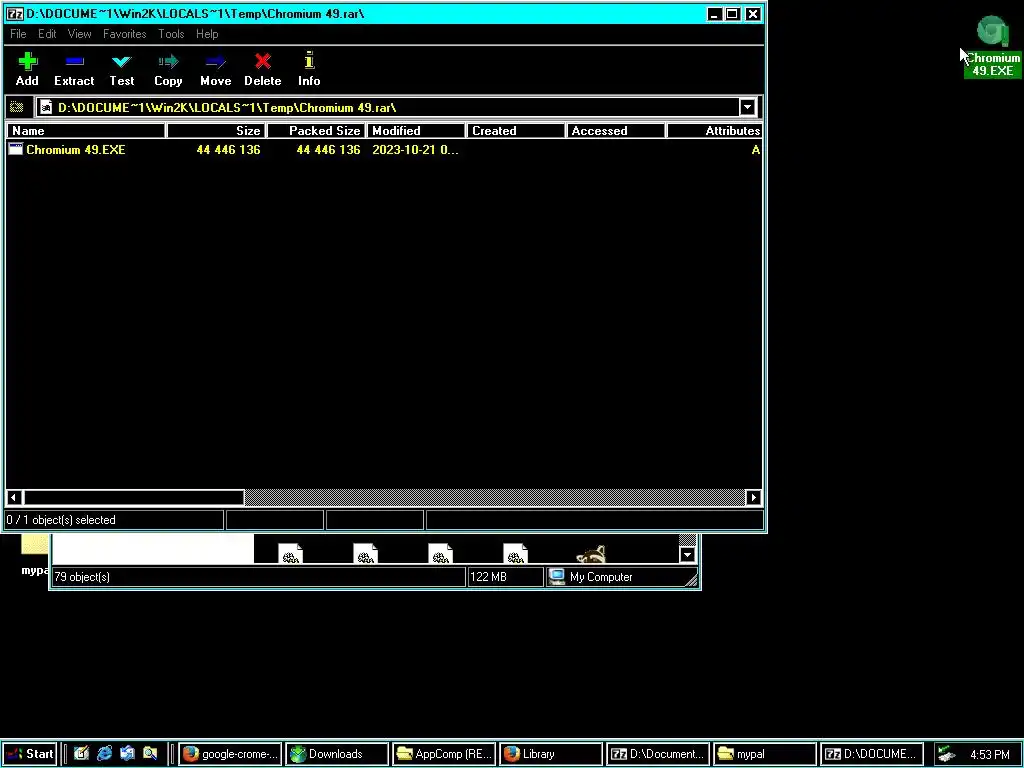Open the Info properties icon
Viewport: 1024px width, 768px height.
[x=309, y=69]
